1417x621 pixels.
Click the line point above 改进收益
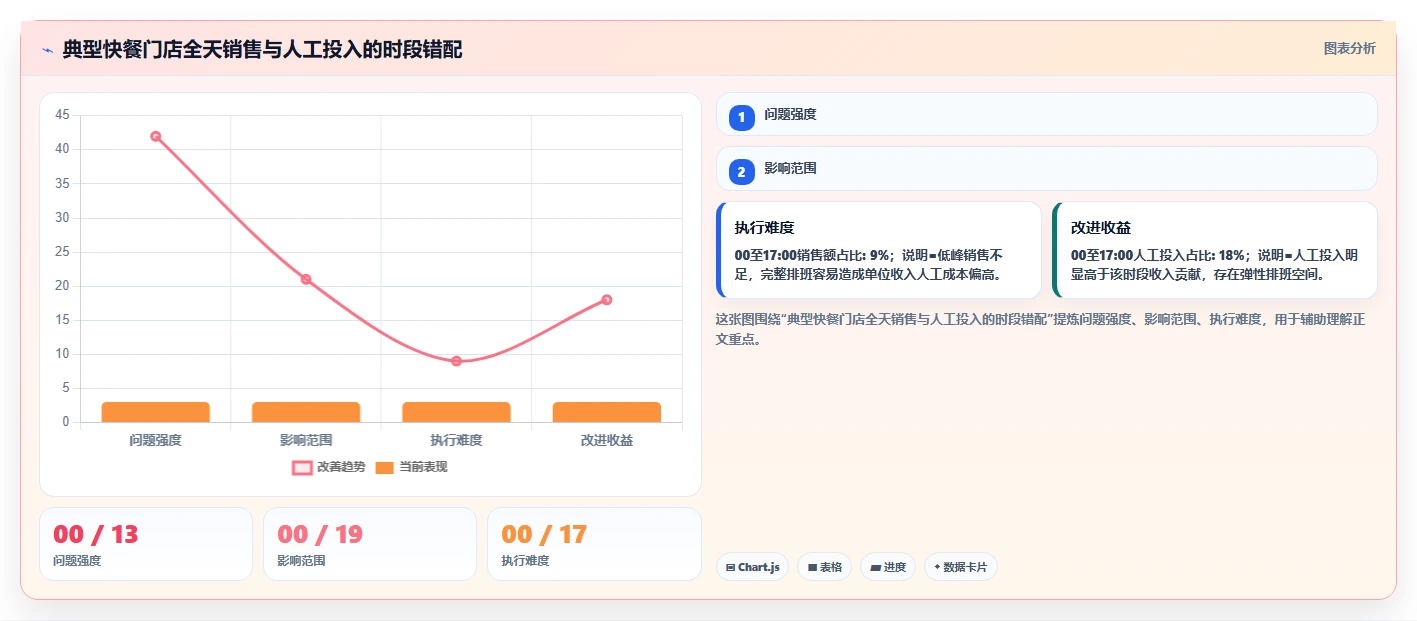[x=607, y=300]
